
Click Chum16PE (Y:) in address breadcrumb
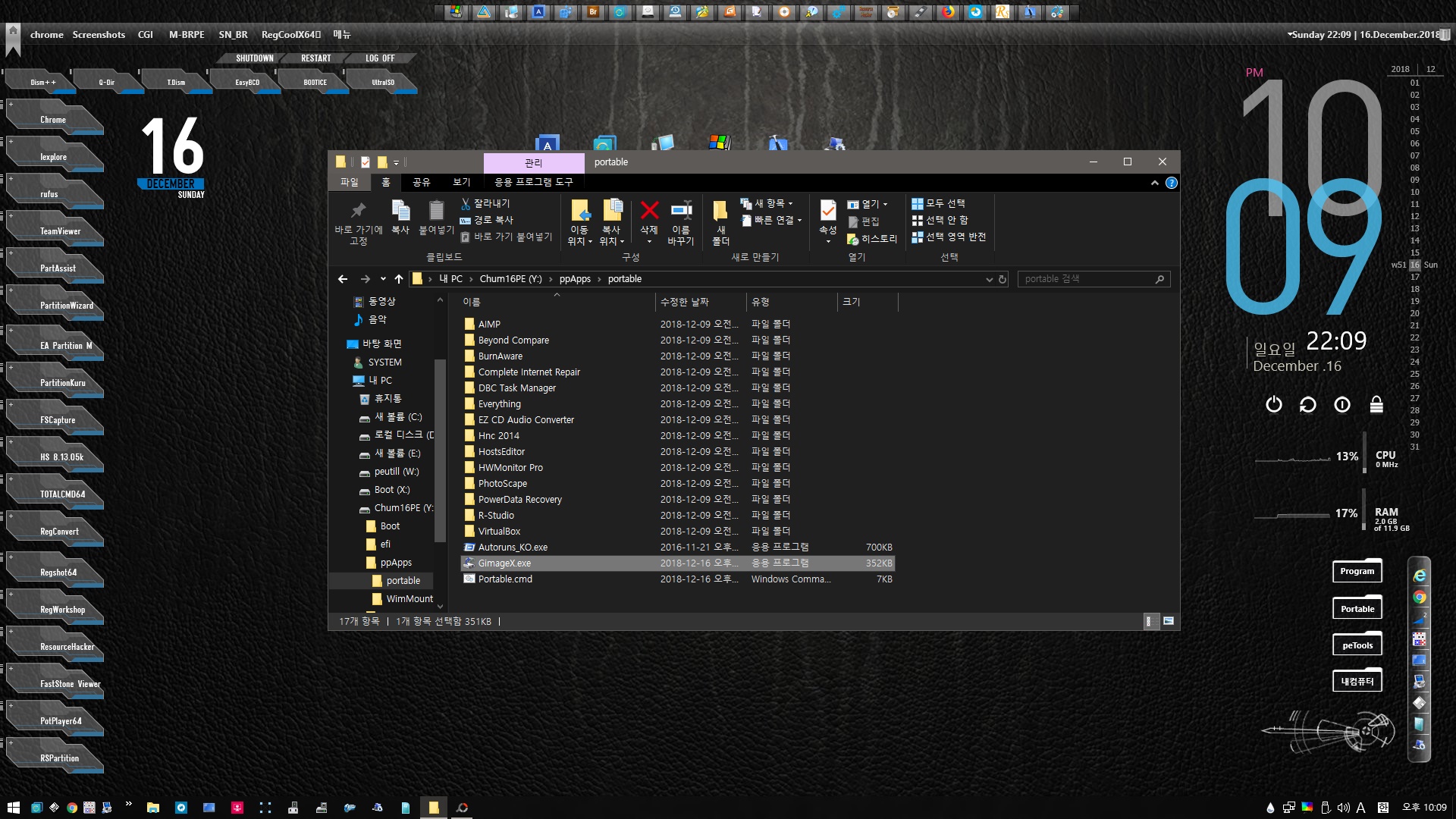pos(510,279)
